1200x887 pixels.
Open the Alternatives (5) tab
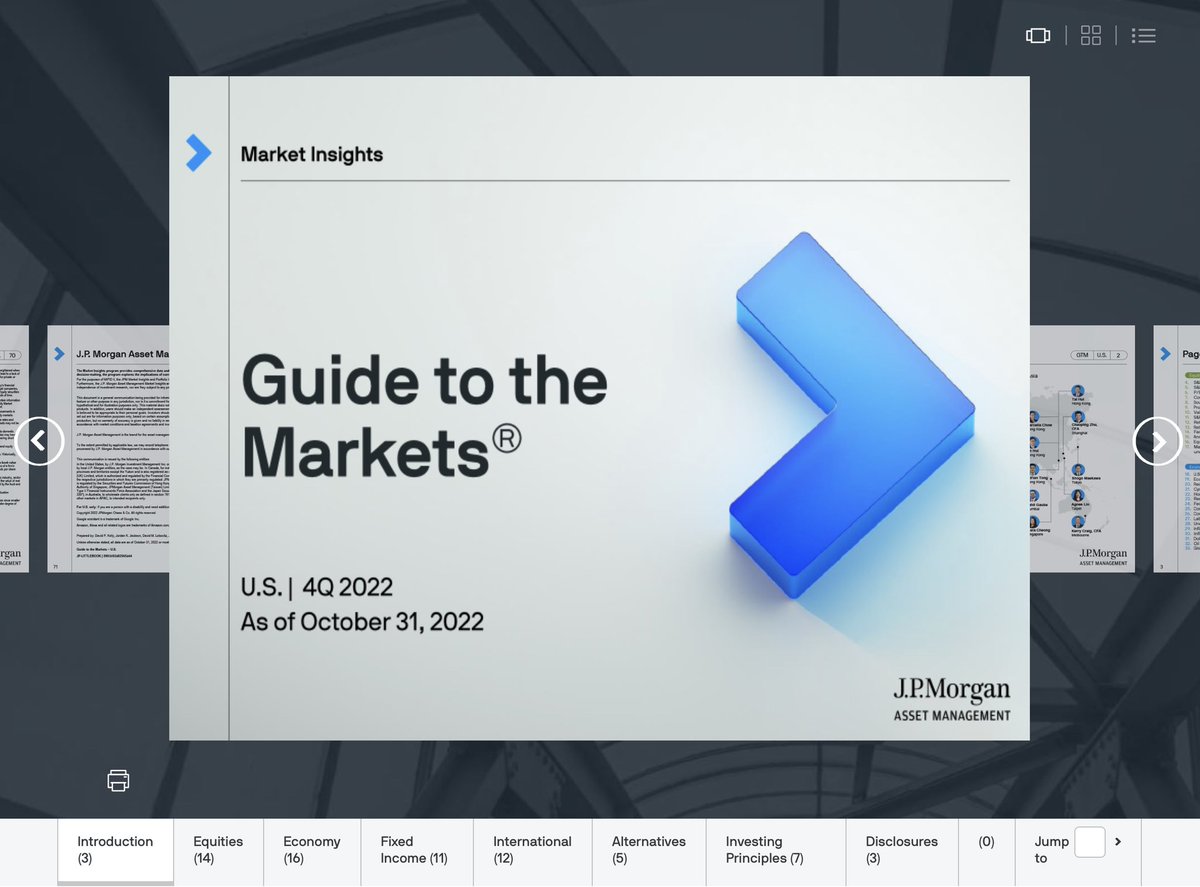(x=649, y=851)
